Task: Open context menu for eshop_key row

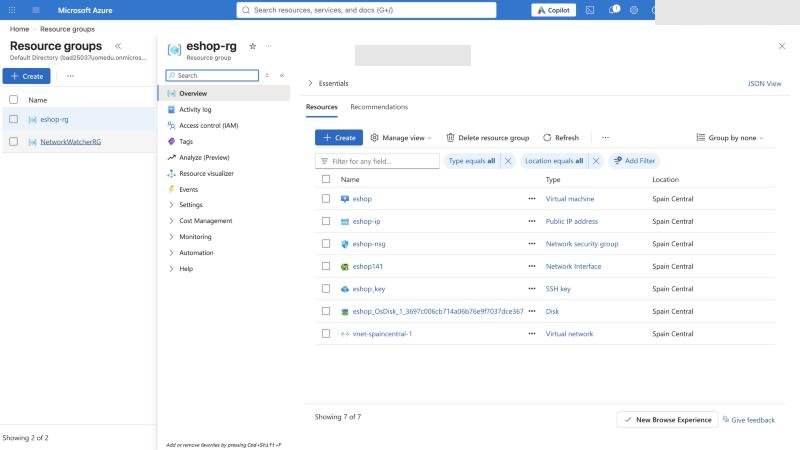Action: tap(532, 288)
